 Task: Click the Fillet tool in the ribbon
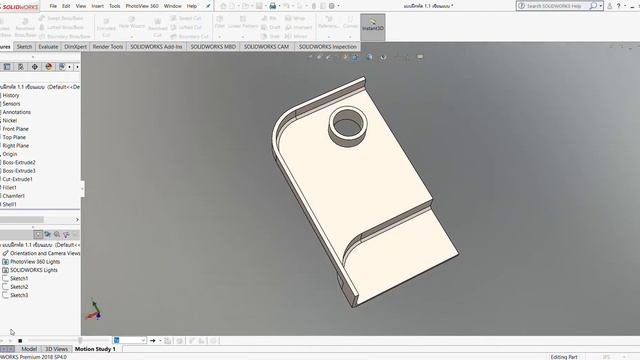[x=220, y=22]
